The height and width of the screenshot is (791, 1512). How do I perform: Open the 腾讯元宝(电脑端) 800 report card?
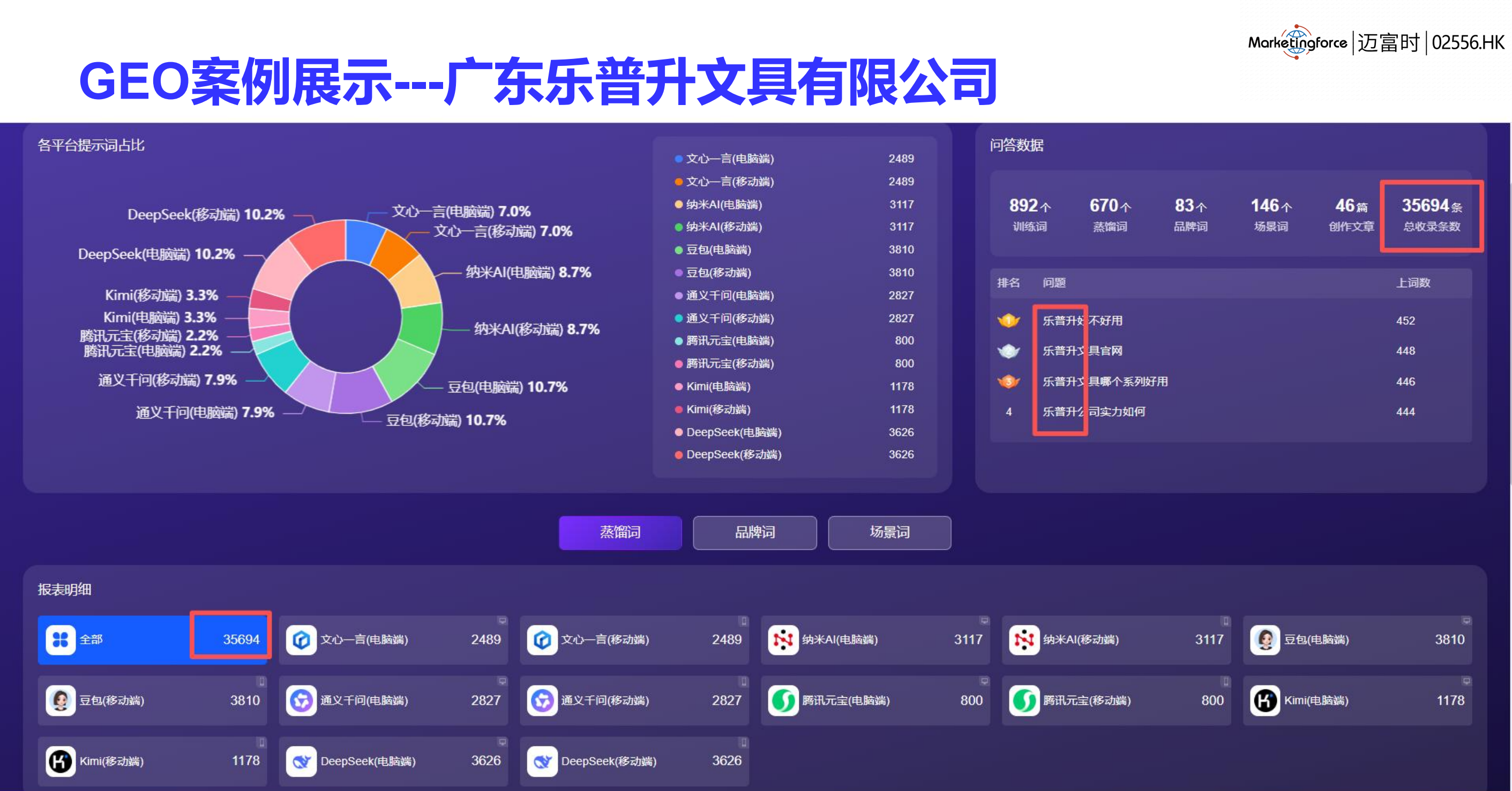875,700
